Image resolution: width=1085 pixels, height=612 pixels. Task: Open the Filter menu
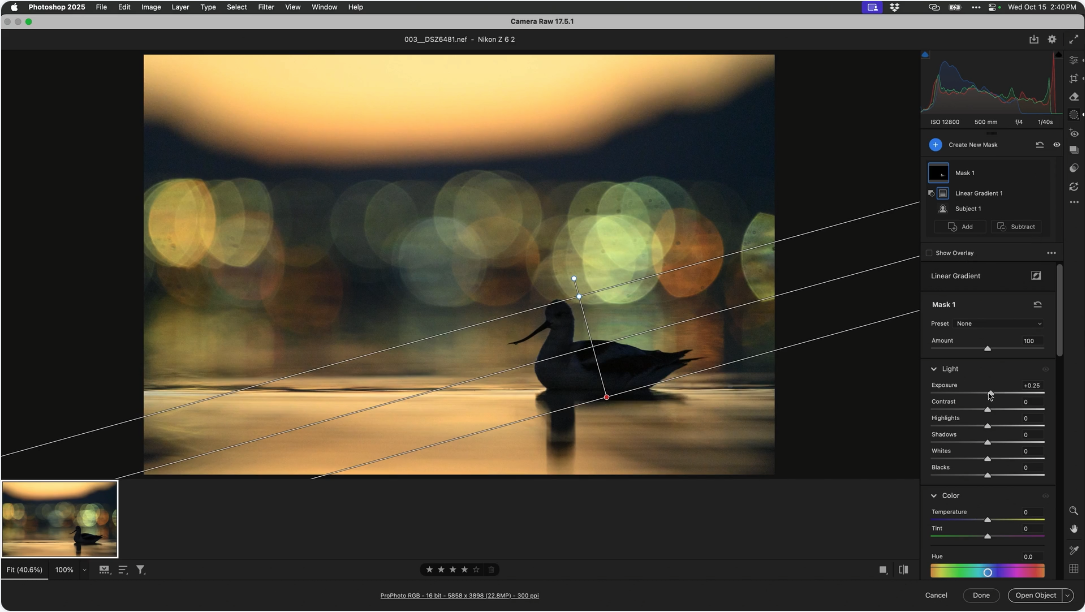[x=266, y=7]
